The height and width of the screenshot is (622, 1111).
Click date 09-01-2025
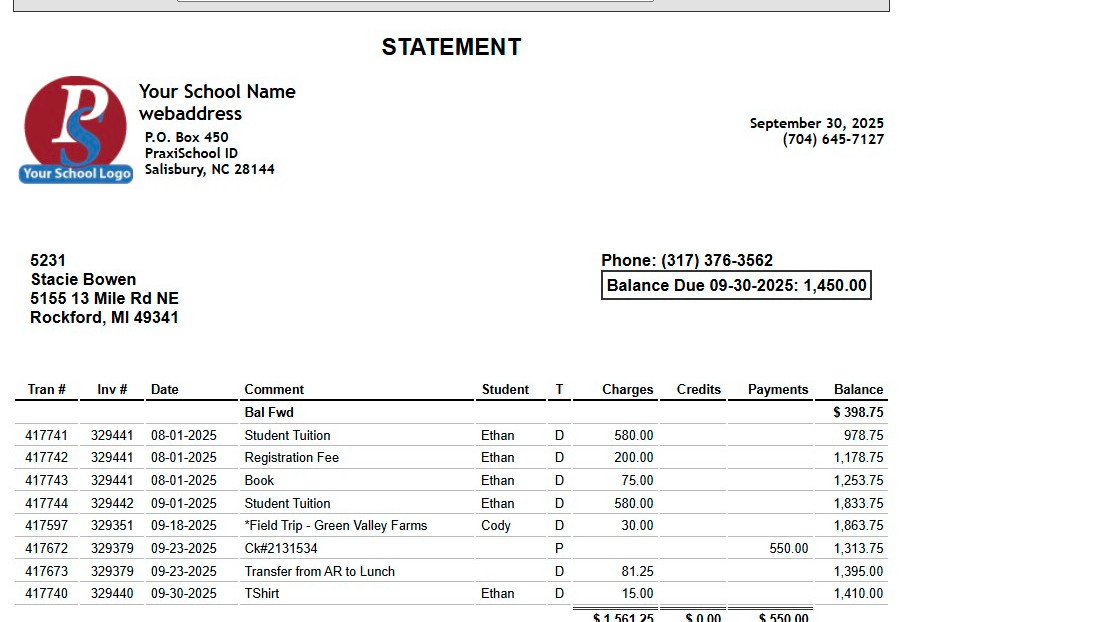[x=184, y=504]
